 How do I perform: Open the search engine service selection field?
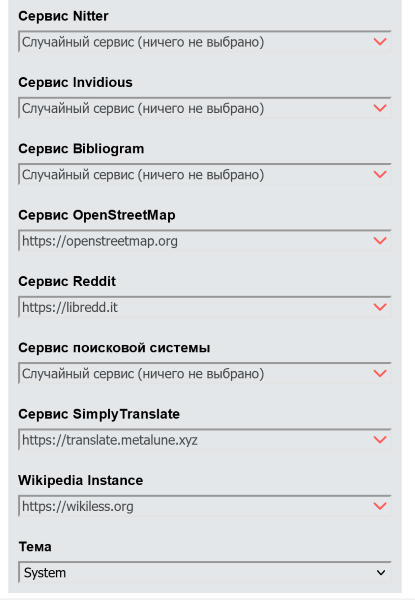tap(205, 373)
